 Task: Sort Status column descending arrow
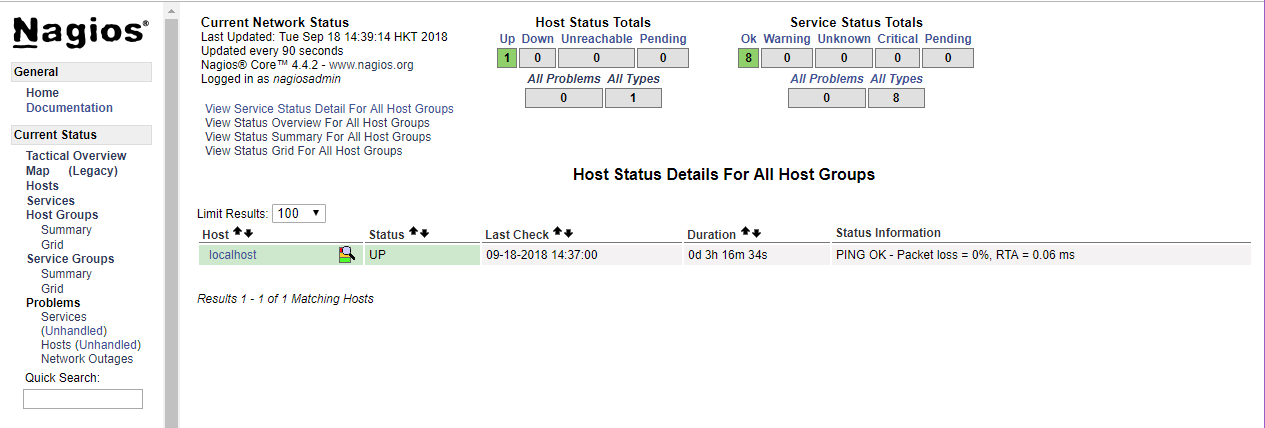[x=424, y=233]
